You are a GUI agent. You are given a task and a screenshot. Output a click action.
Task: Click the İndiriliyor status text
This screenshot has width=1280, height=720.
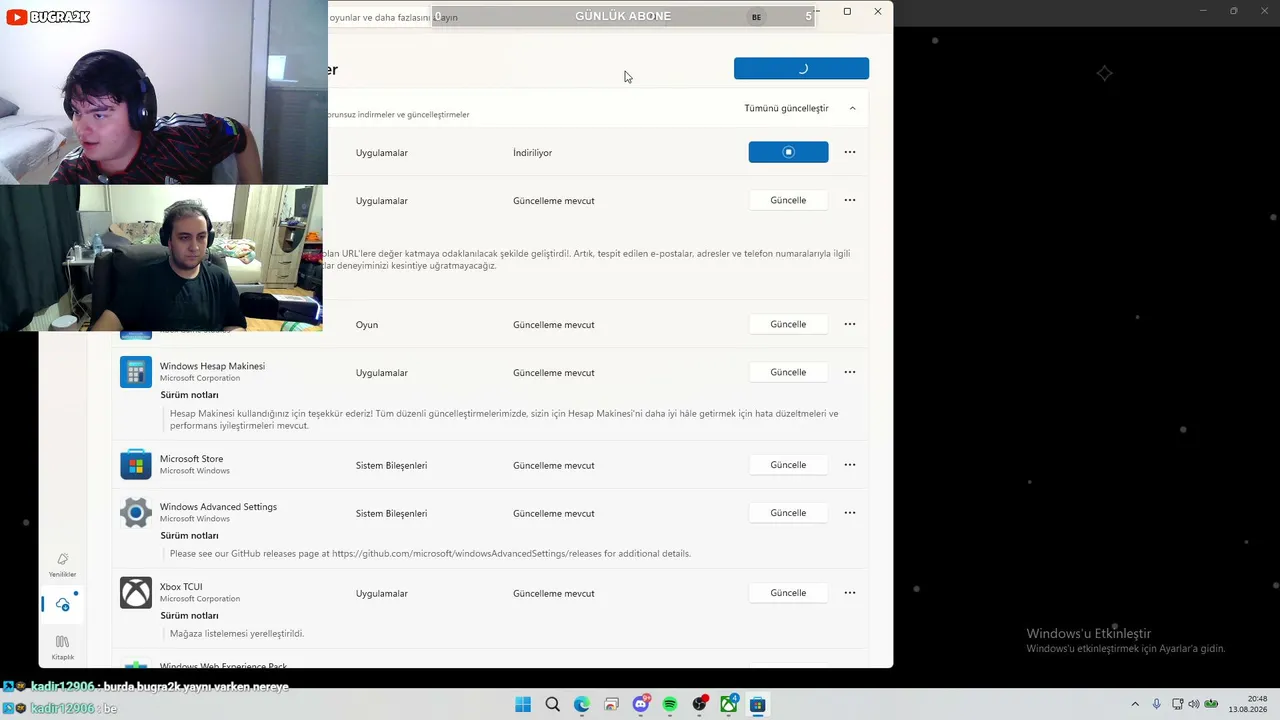532,153
